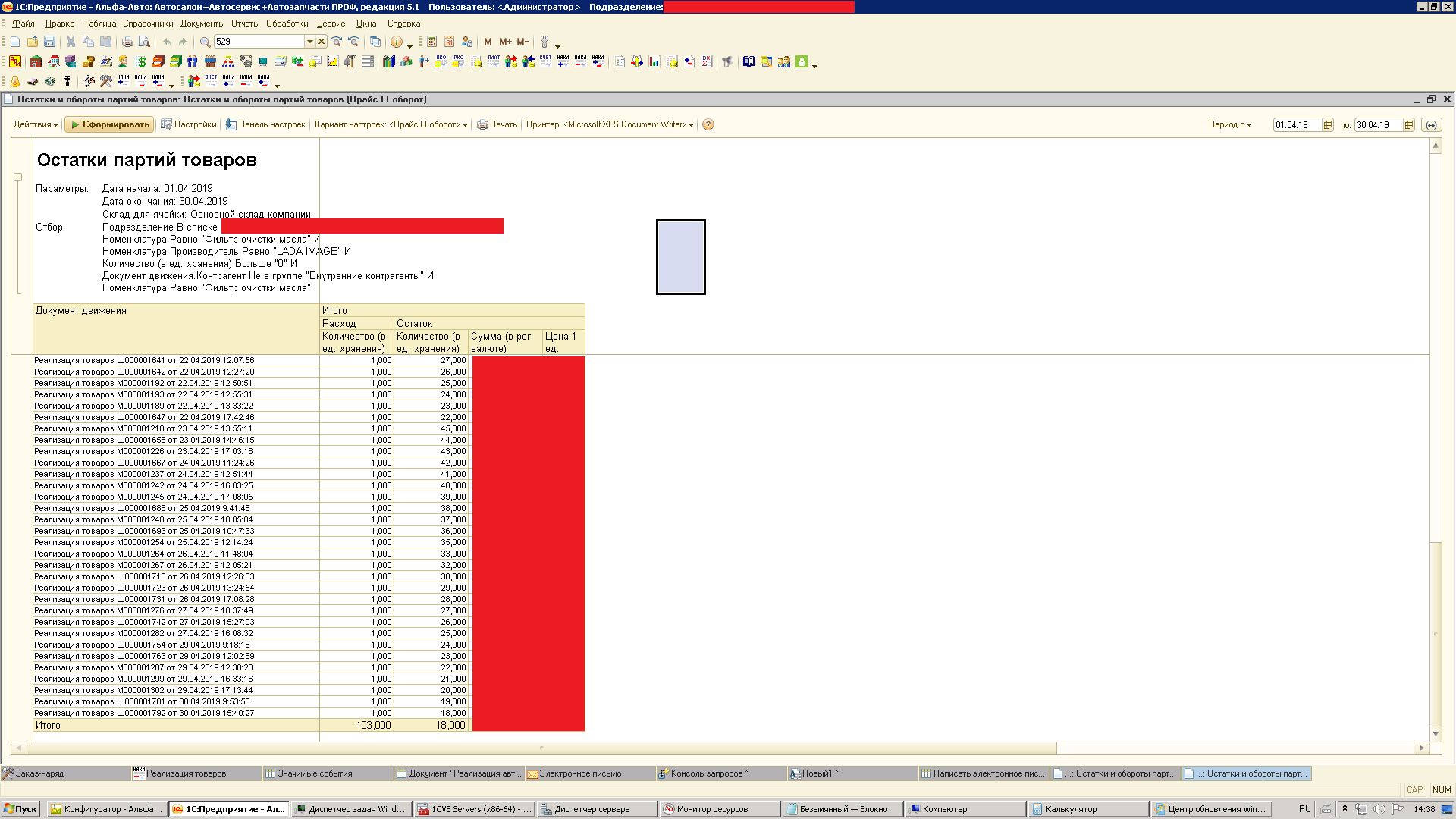Open the Отчеты menu

[245, 24]
